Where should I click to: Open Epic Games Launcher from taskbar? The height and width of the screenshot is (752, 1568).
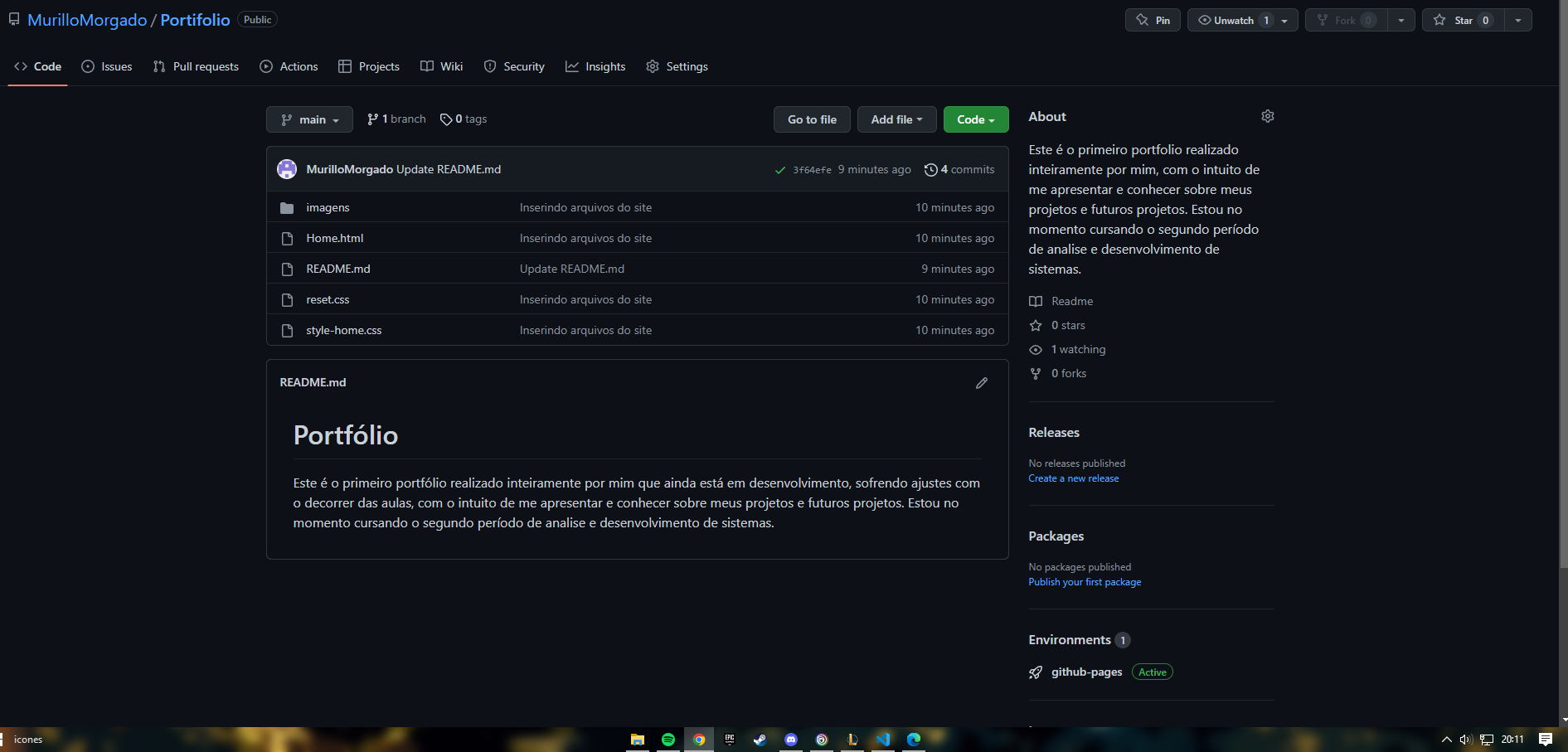coord(730,740)
